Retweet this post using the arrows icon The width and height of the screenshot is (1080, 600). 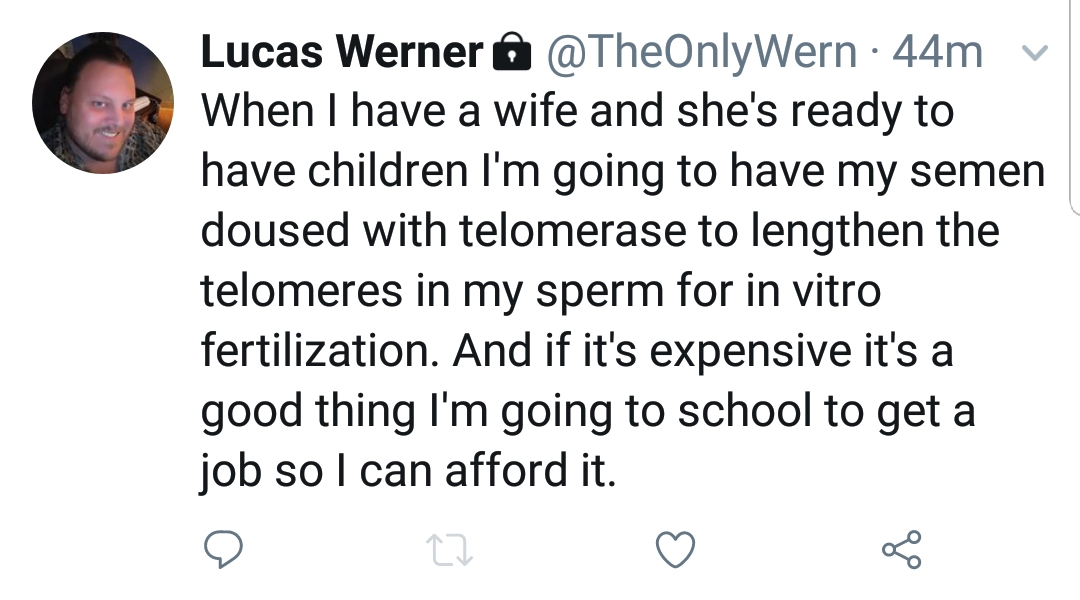coord(449,550)
